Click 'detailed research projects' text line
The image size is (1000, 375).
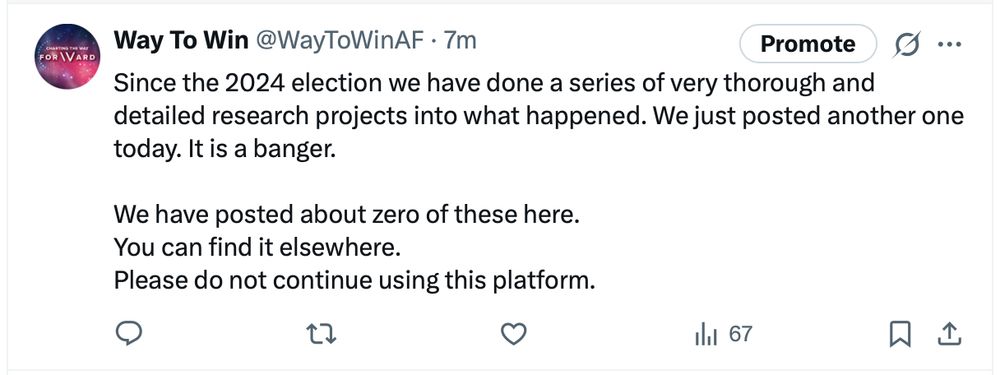point(538,117)
